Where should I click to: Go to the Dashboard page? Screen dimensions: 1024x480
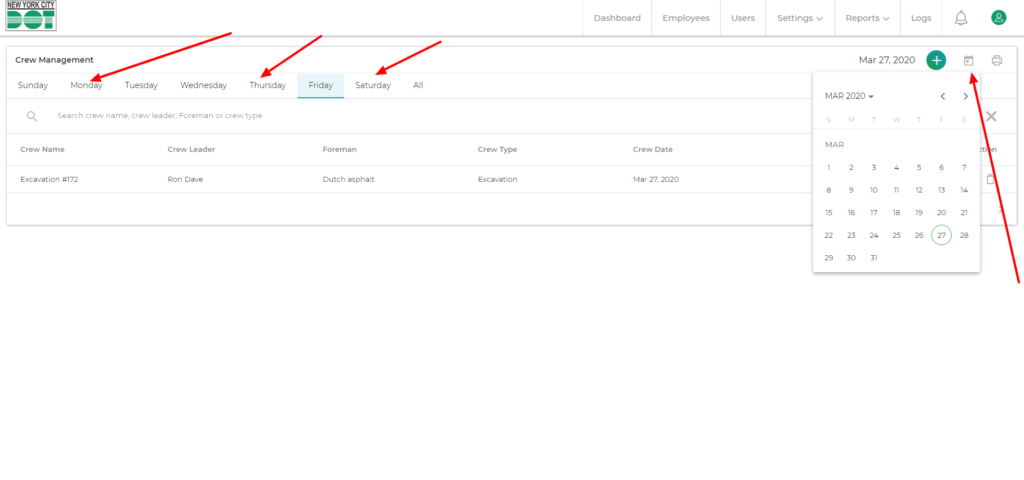617,18
